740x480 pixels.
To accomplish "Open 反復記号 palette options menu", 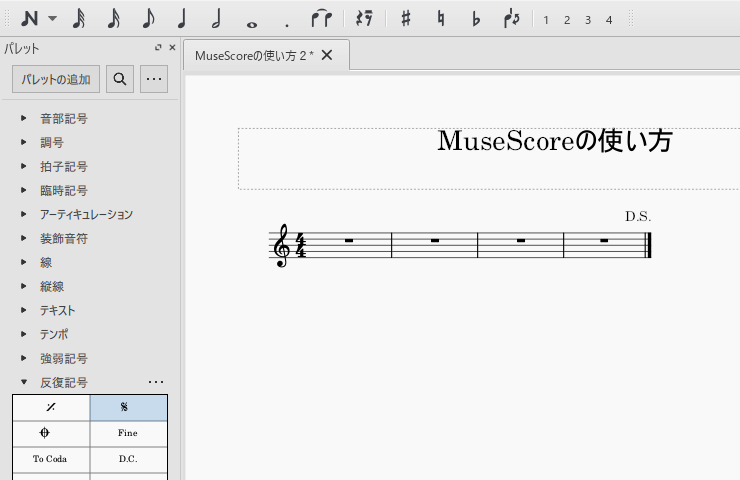I will coord(156,382).
